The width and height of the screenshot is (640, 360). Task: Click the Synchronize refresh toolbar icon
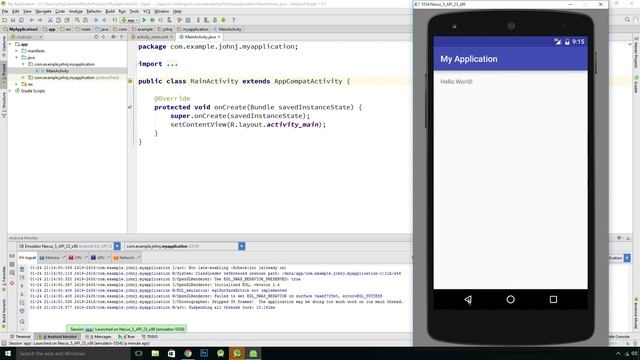click(x=21, y=20)
